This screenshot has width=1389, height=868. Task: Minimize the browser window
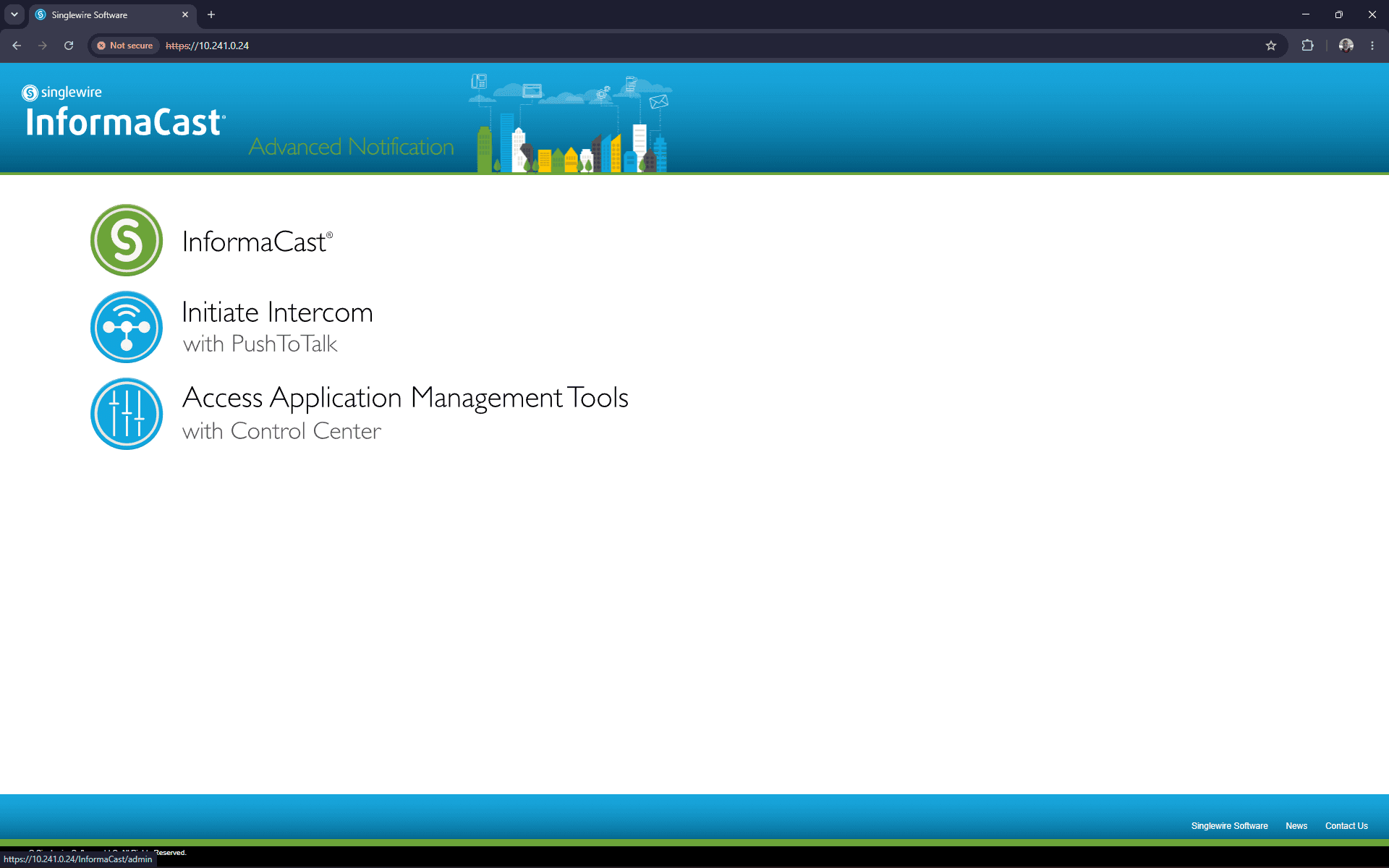(x=1306, y=14)
